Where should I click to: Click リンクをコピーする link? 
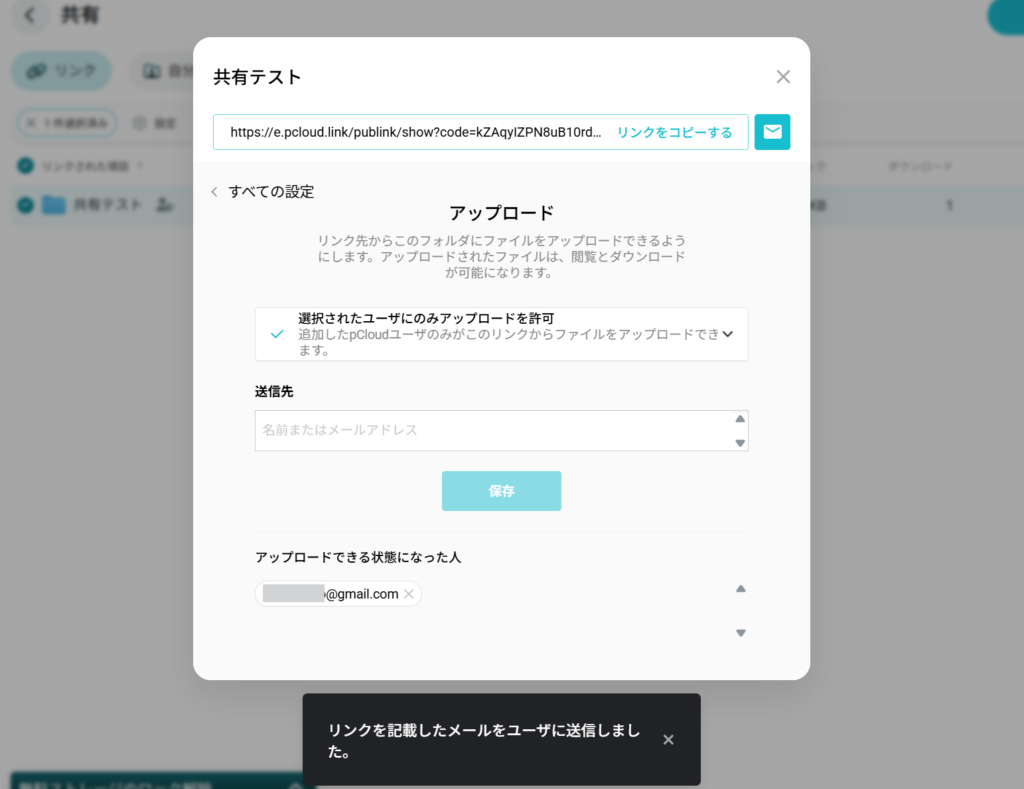[674, 132]
